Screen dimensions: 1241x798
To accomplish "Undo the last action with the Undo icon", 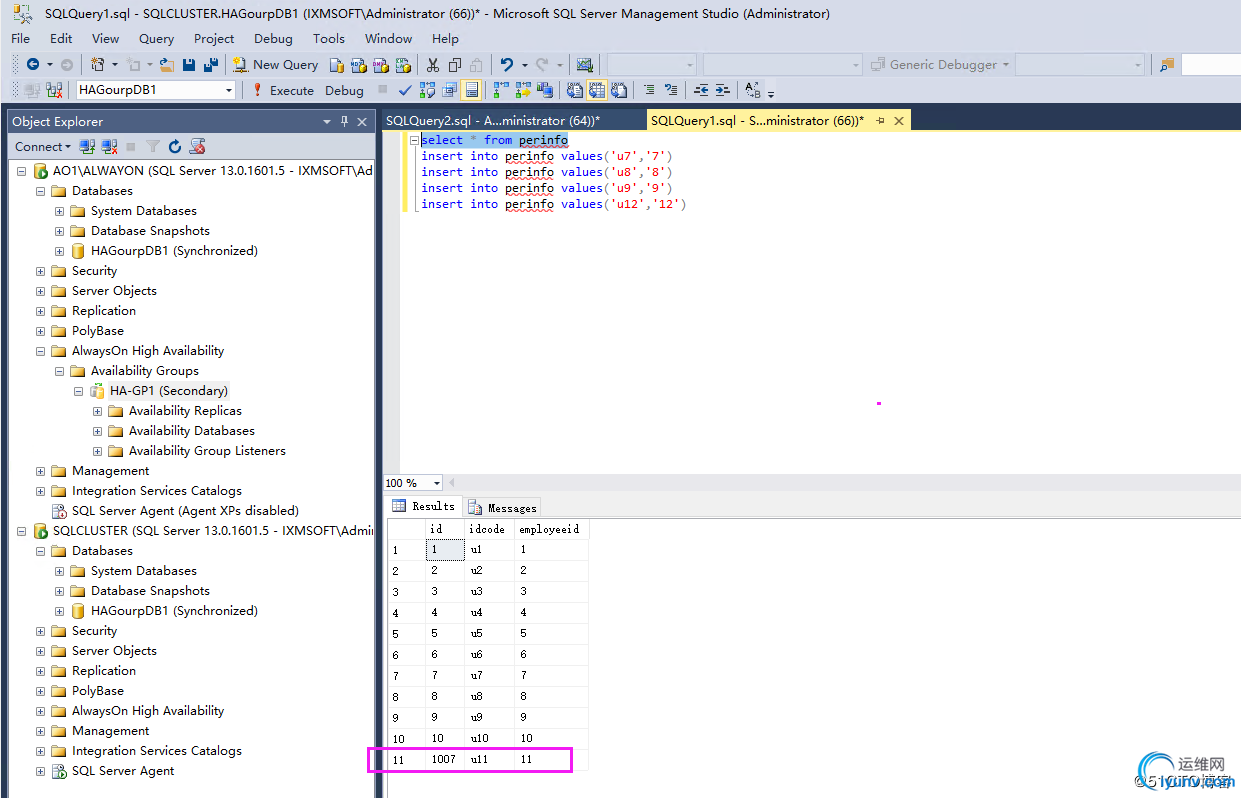I will click(507, 65).
